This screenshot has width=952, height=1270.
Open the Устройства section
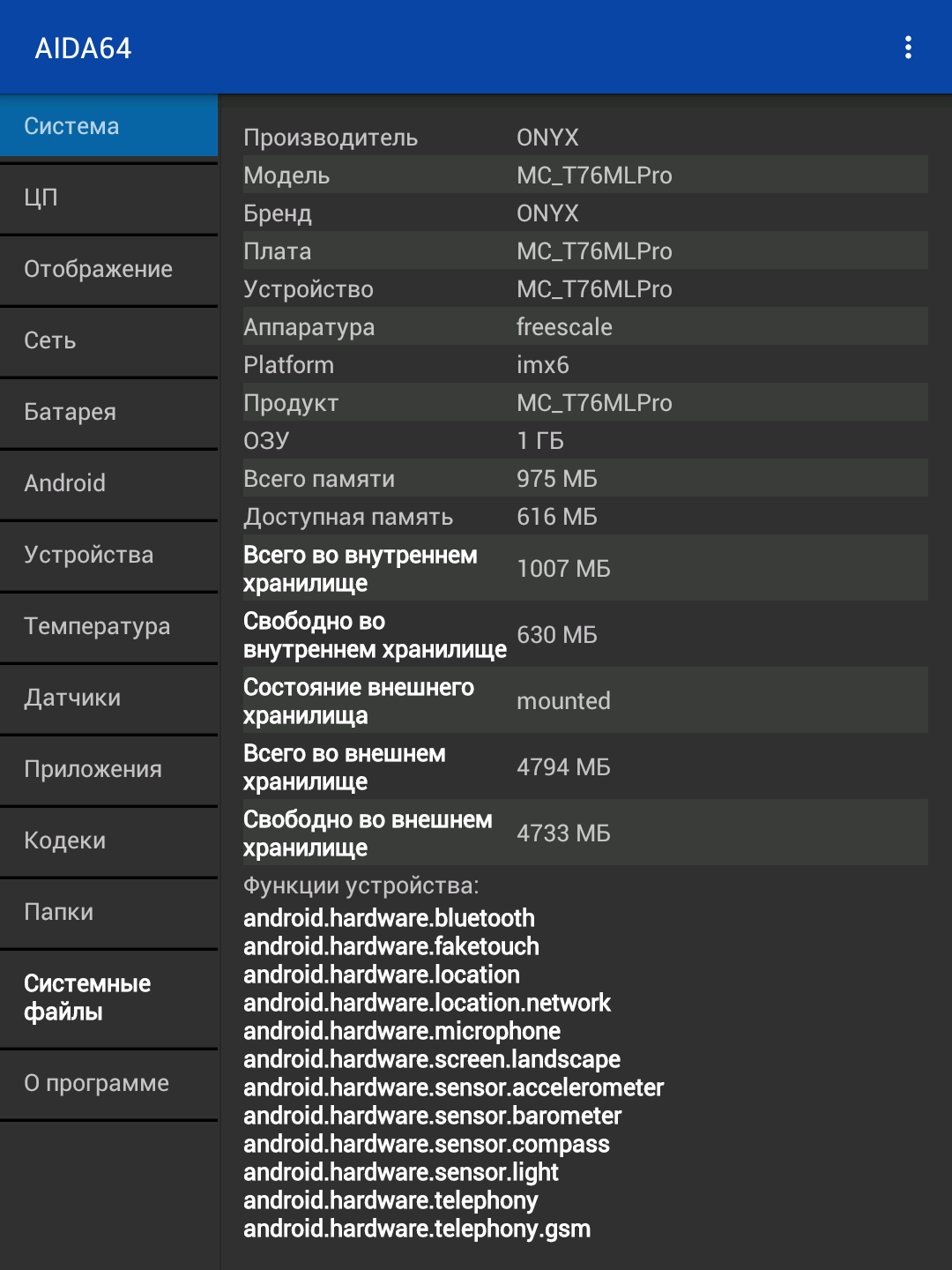108,555
